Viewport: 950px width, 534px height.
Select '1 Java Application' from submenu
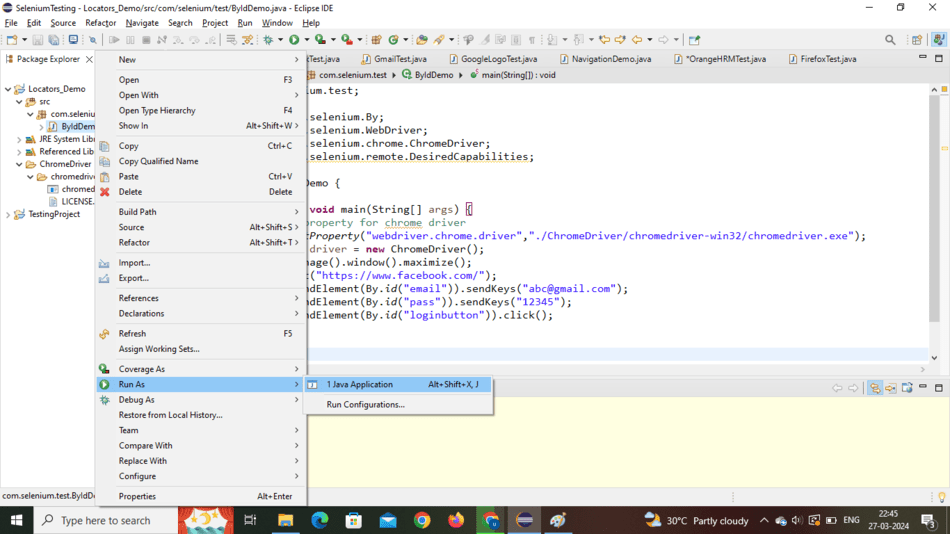360,384
